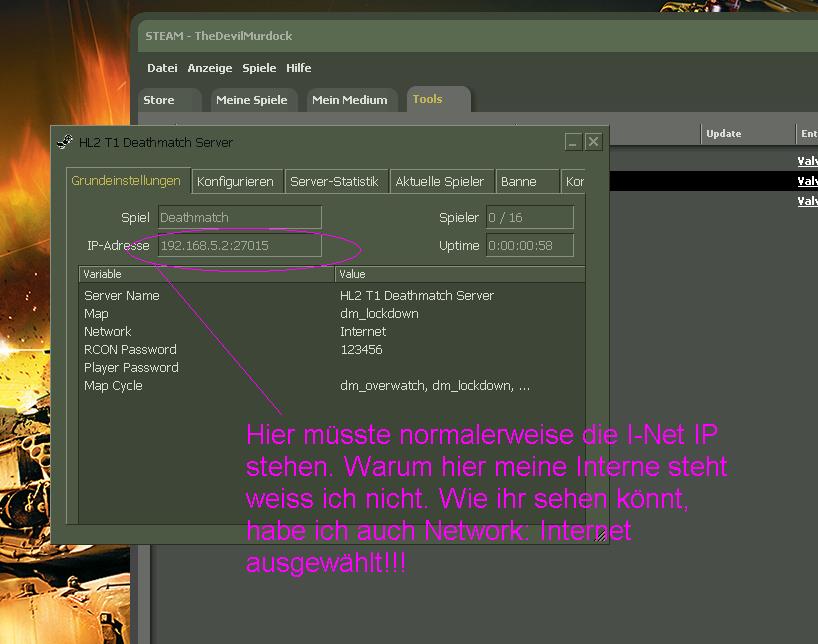
Task: Sort by the Variable column header
Action: (x=207, y=274)
